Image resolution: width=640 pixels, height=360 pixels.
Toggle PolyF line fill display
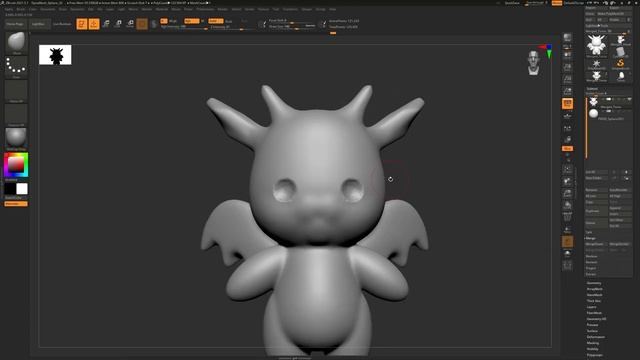[x=567, y=218]
